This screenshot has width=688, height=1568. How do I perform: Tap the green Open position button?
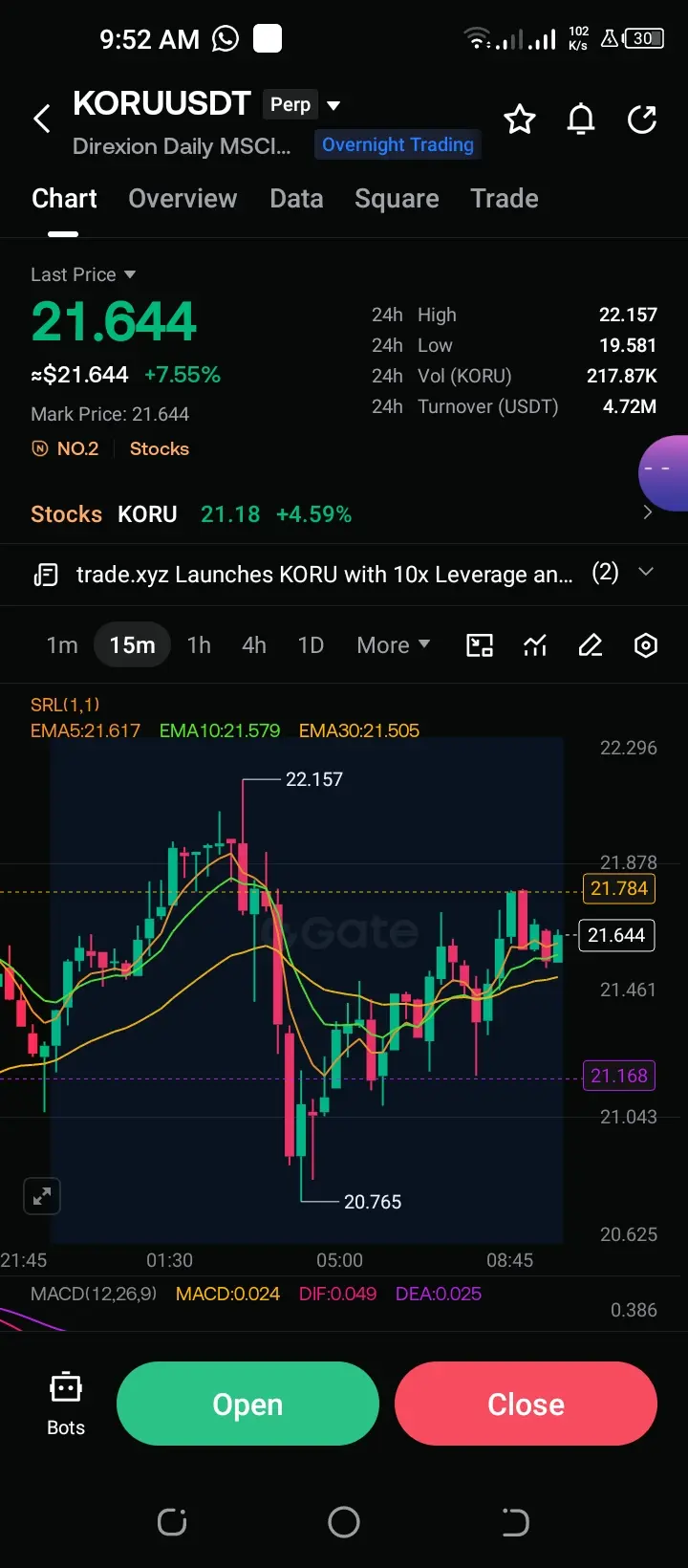click(x=247, y=1404)
